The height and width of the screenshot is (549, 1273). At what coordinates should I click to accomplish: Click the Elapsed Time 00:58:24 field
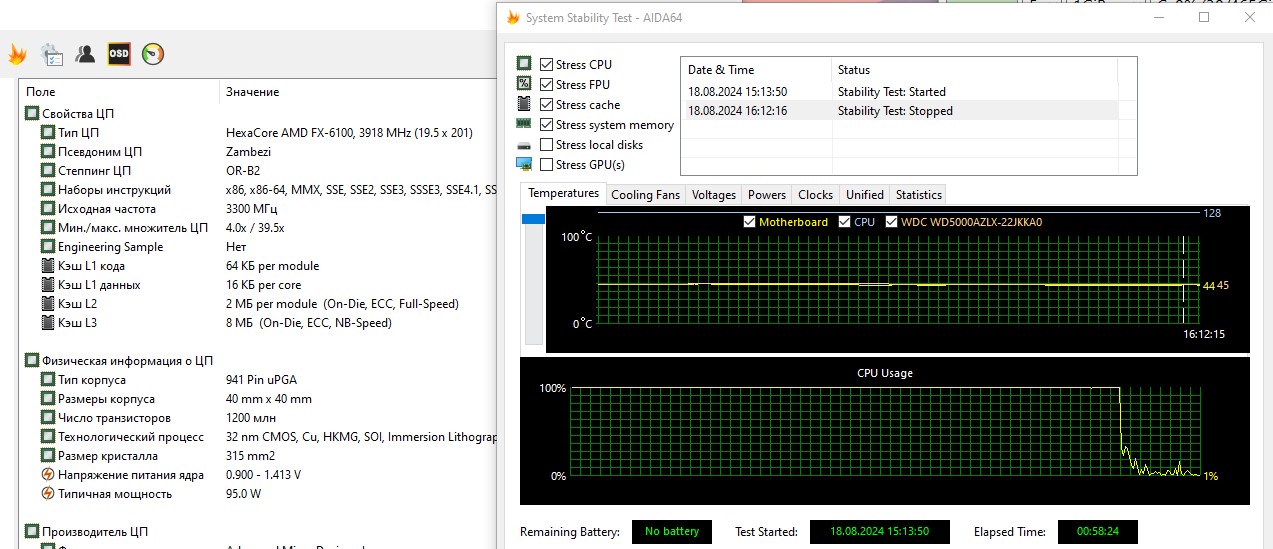(1097, 532)
